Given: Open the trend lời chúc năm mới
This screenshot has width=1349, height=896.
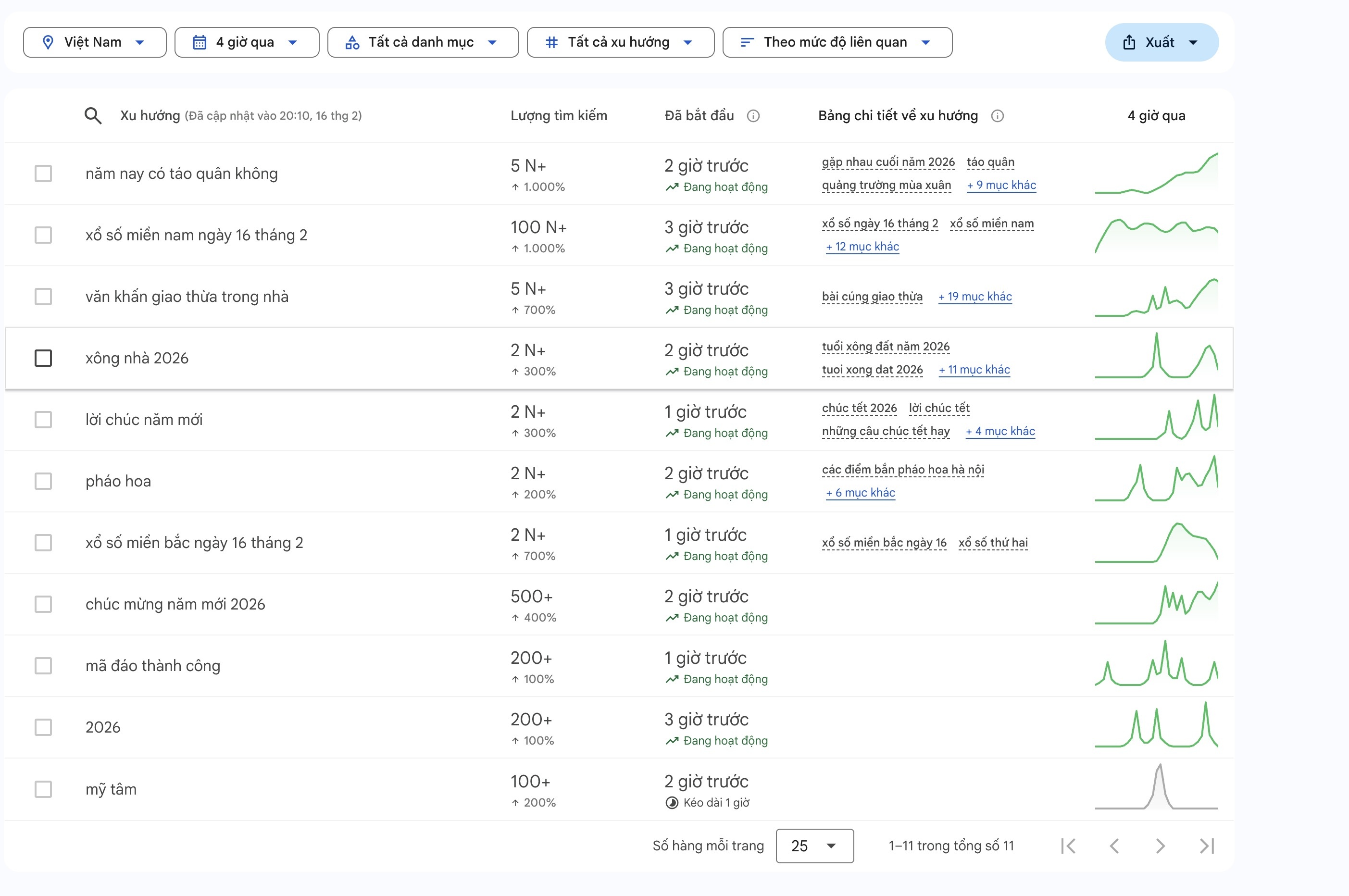Looking at the screenshot, I should coord(144,420).
